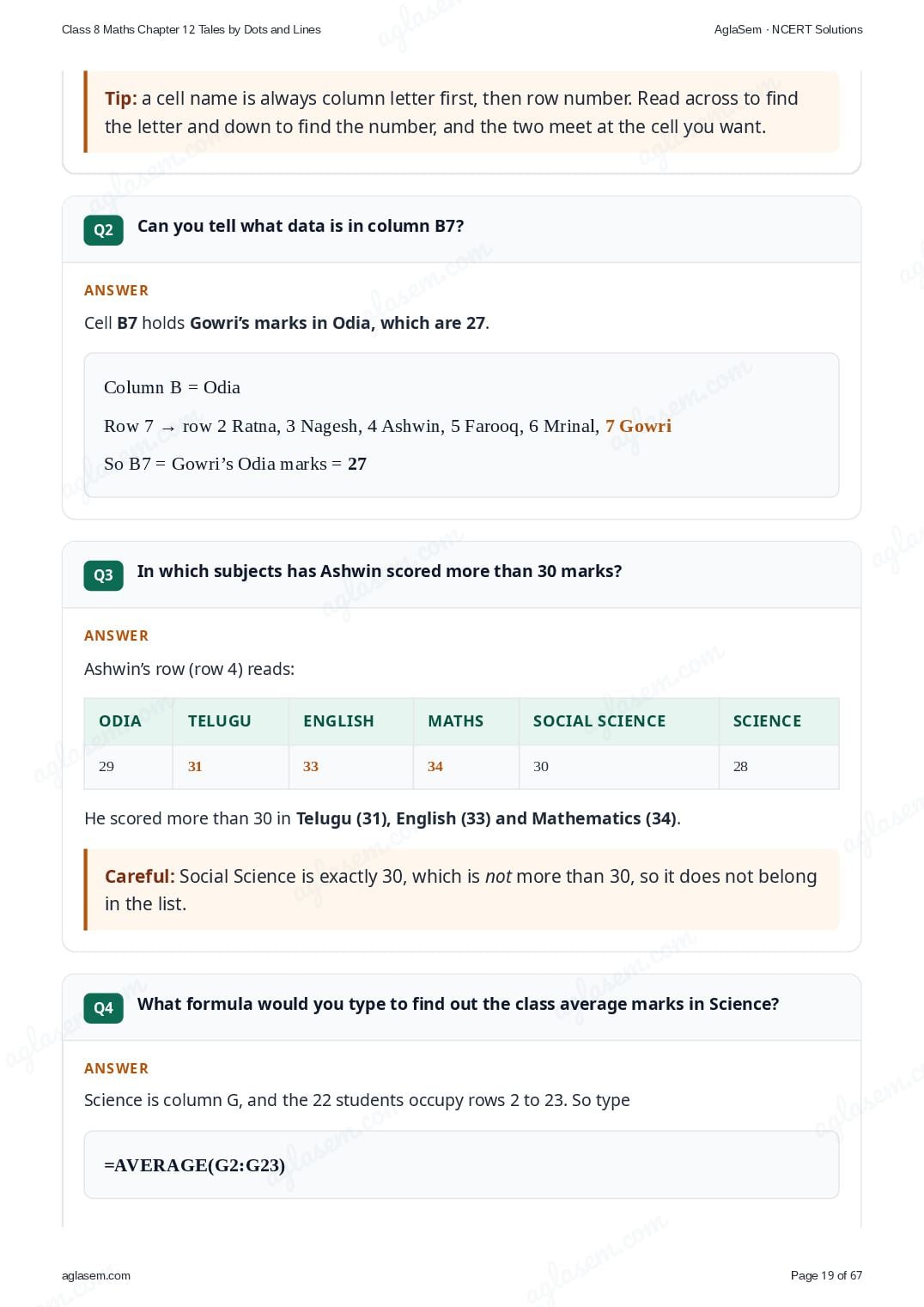Click the chapter title in page header

point(191,29)
